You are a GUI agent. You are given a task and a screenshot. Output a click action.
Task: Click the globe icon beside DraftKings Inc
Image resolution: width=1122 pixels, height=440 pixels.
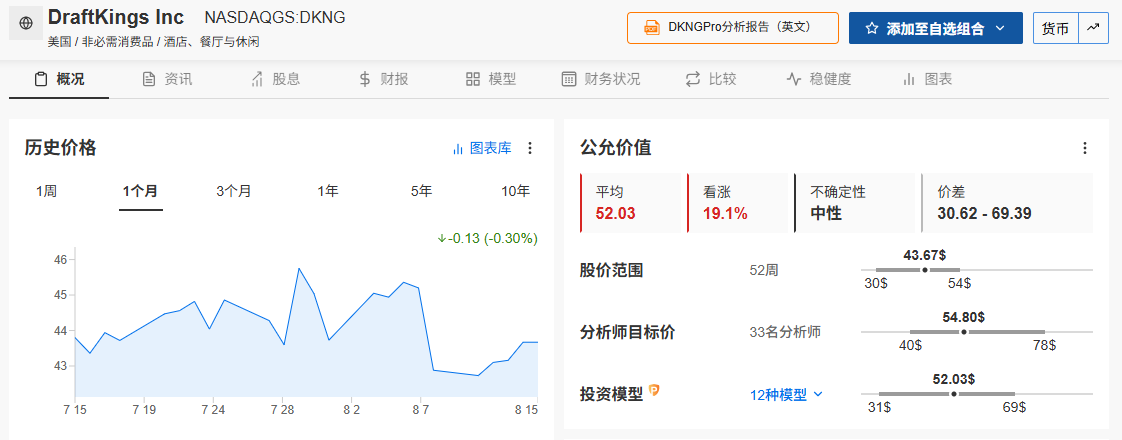coord(26,24)
